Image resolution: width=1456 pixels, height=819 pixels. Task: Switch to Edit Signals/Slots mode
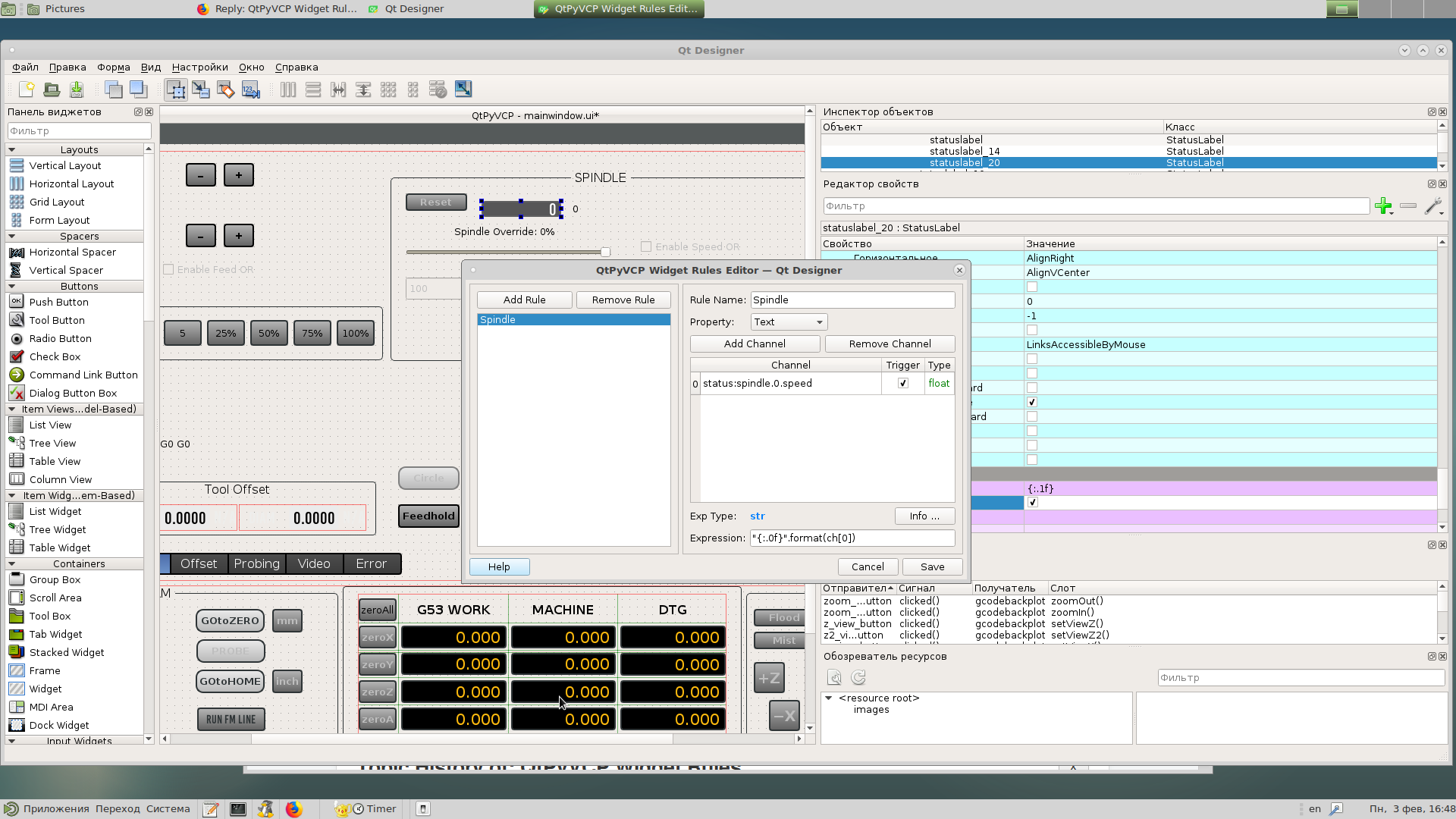point(201,89)
